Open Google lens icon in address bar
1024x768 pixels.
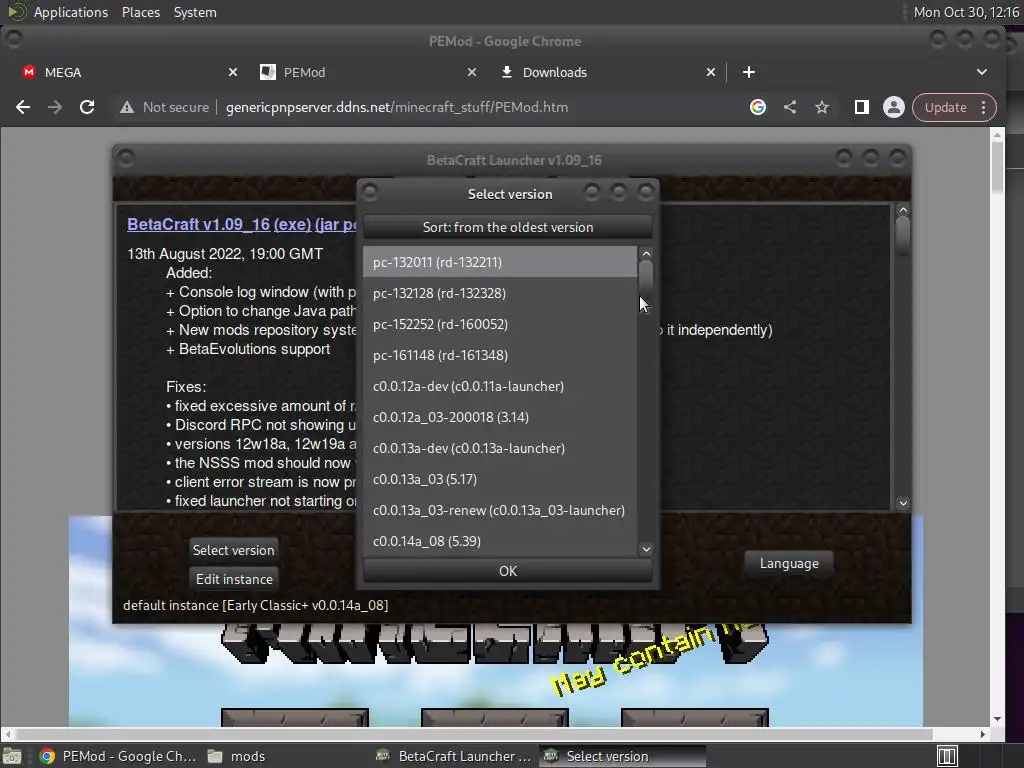758,107
